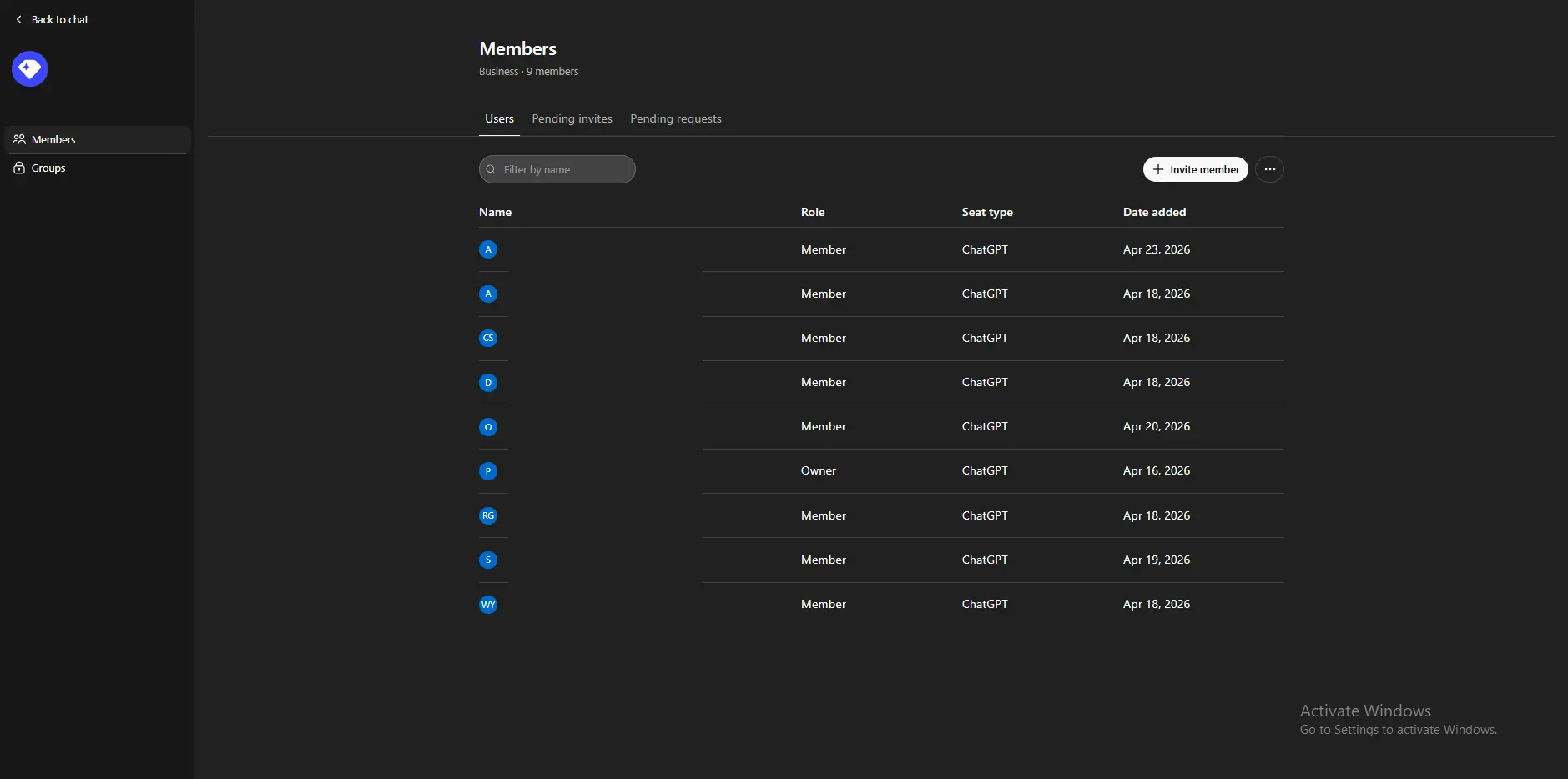Select the D avatar icon
This screenshot has width=1568, height=779.
coord(488,382)
